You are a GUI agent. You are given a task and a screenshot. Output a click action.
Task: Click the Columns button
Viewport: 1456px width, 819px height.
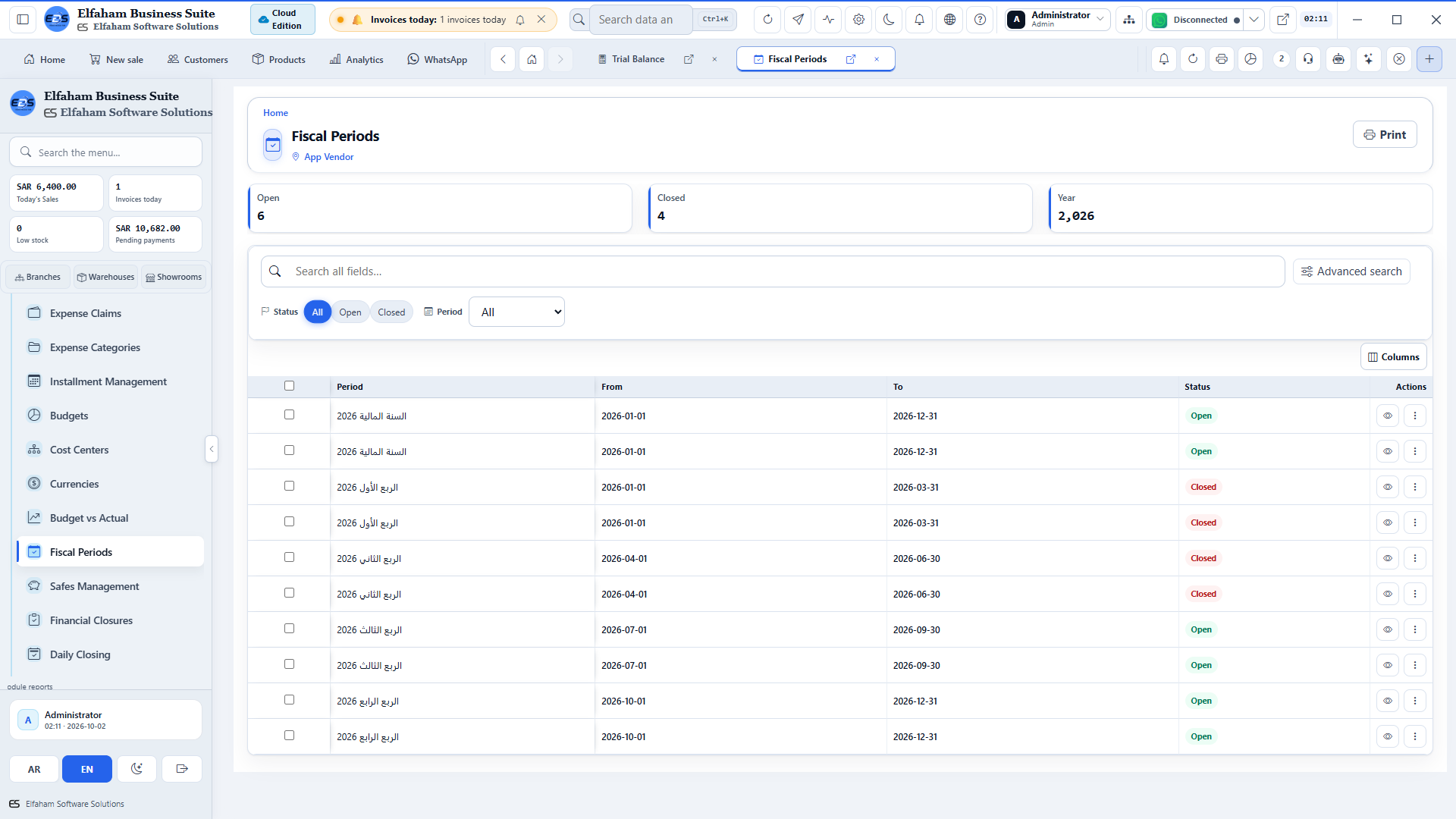tap(1393, 357)
